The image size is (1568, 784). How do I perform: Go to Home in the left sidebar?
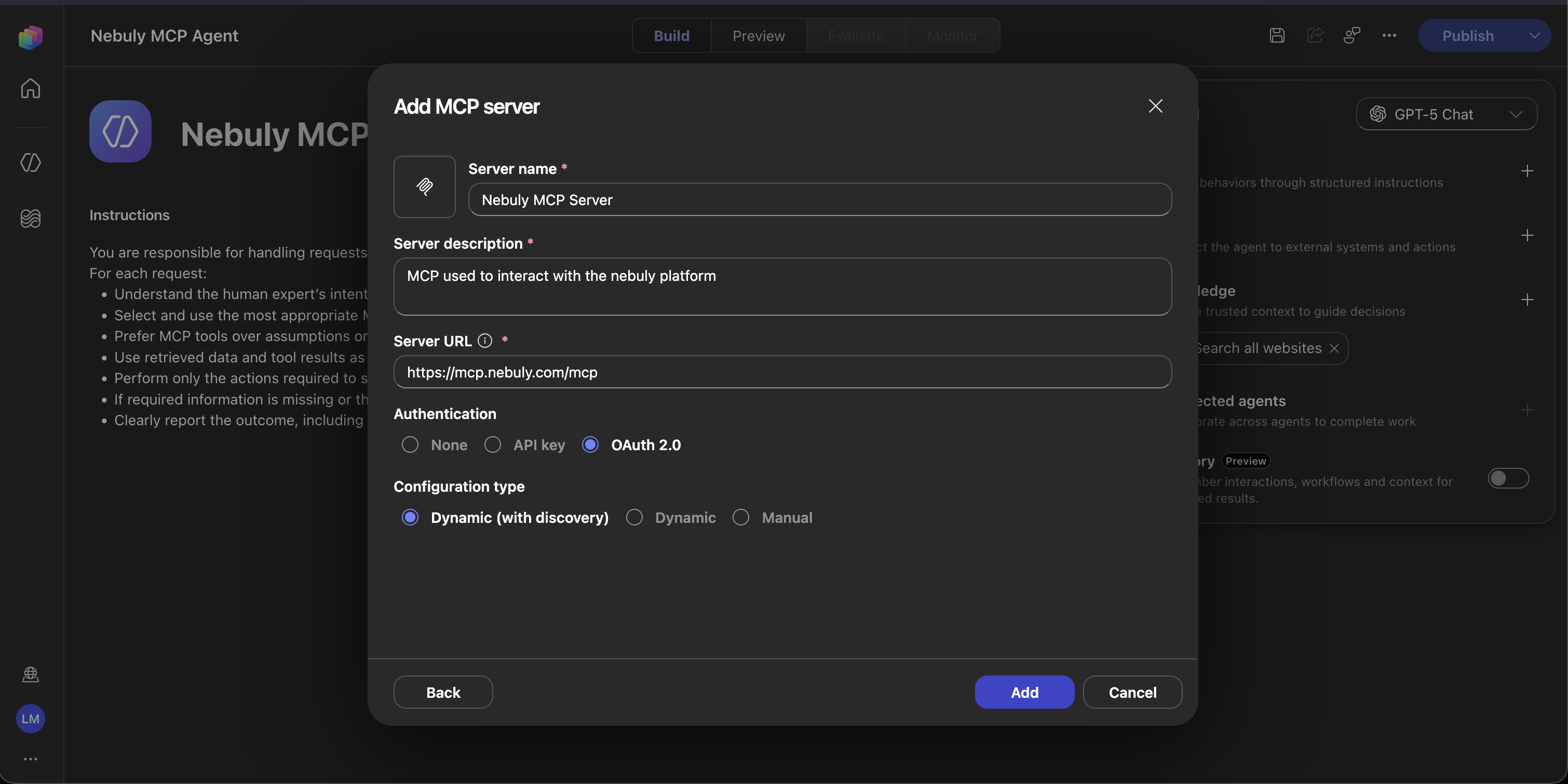tap(31, 88)
